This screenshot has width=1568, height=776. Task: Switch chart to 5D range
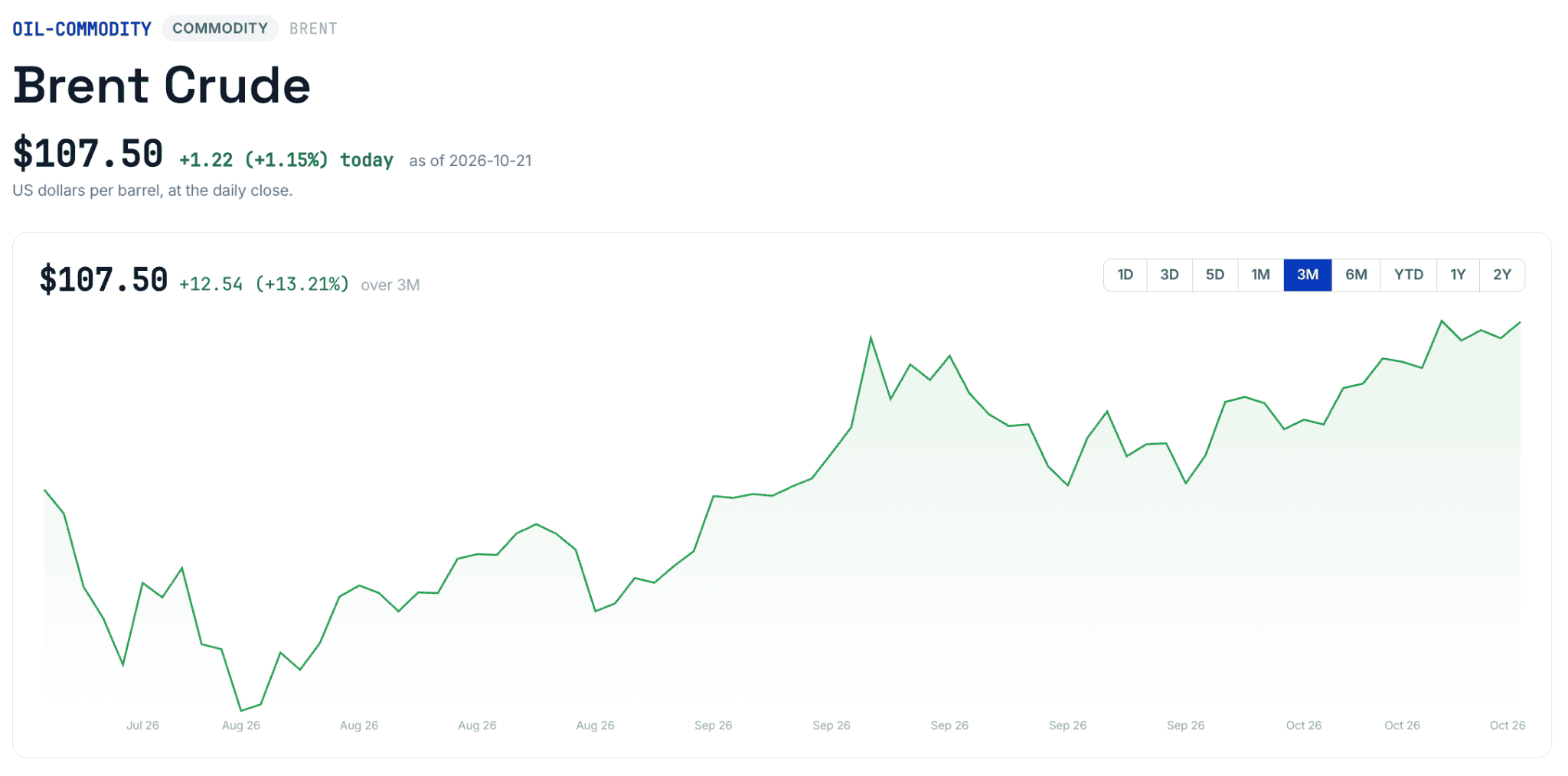pyautogui.click(x=1215, y=275)
